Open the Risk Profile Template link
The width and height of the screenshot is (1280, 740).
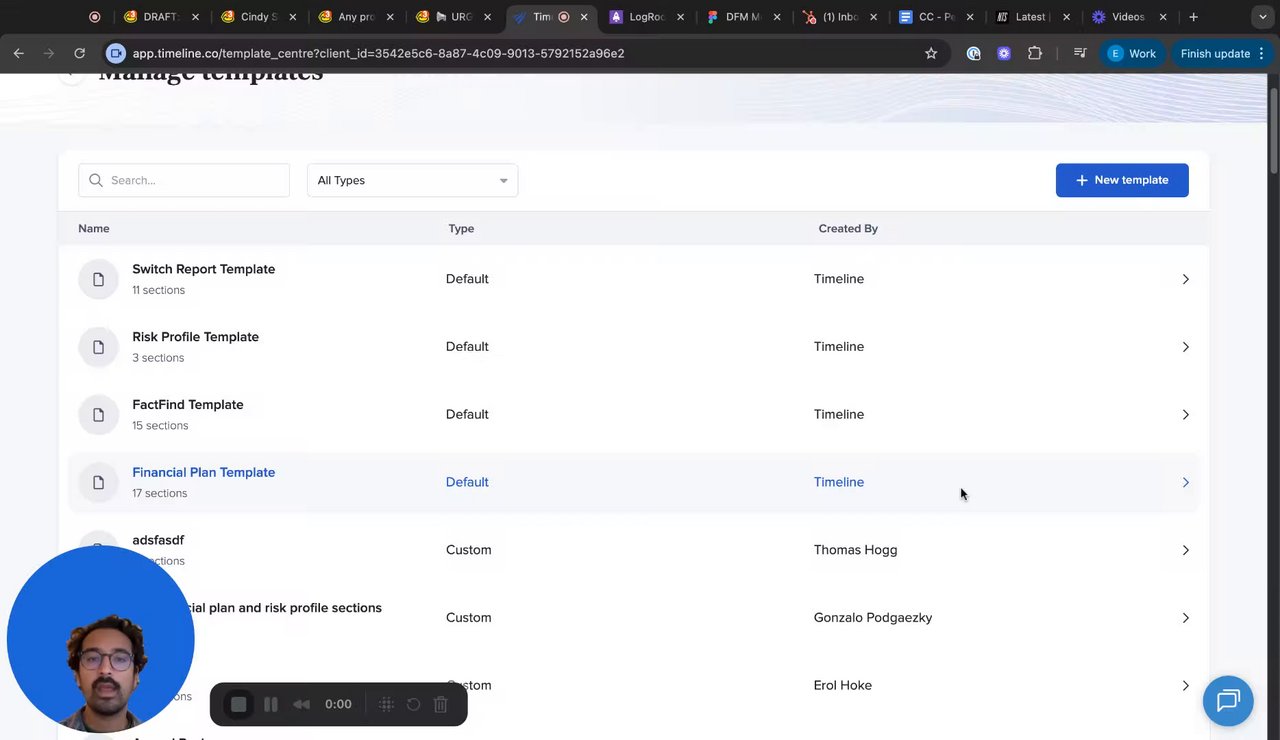195,337
